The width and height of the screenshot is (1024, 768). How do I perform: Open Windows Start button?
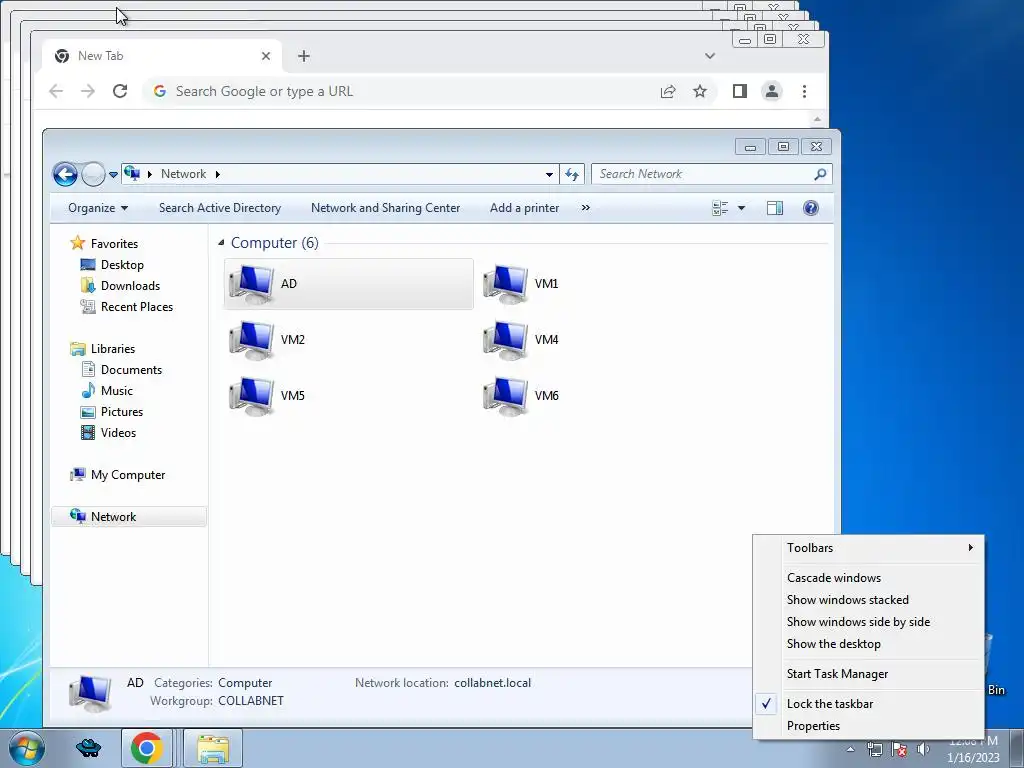pos(26,748)
